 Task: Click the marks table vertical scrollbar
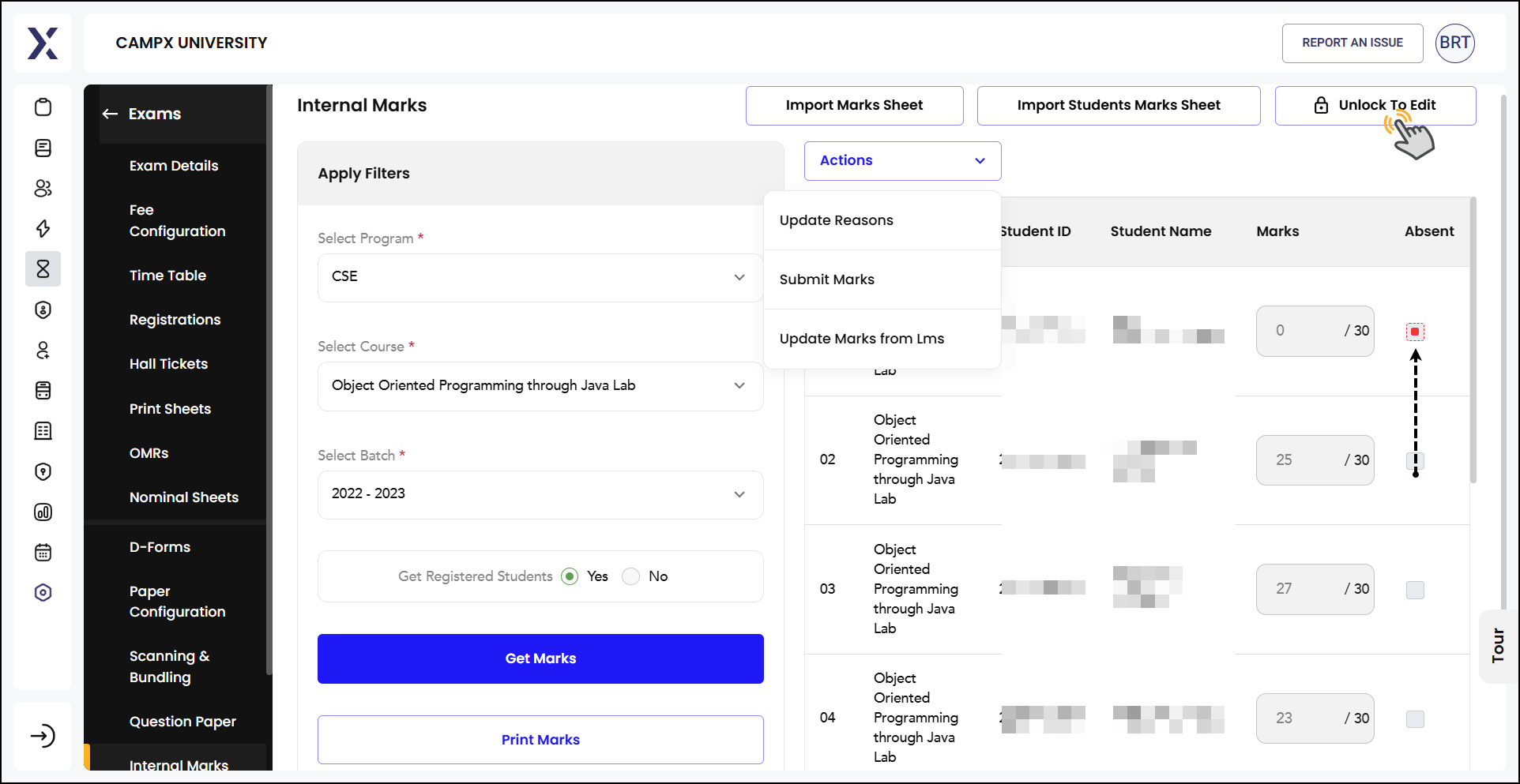(x=1473, y=339)
